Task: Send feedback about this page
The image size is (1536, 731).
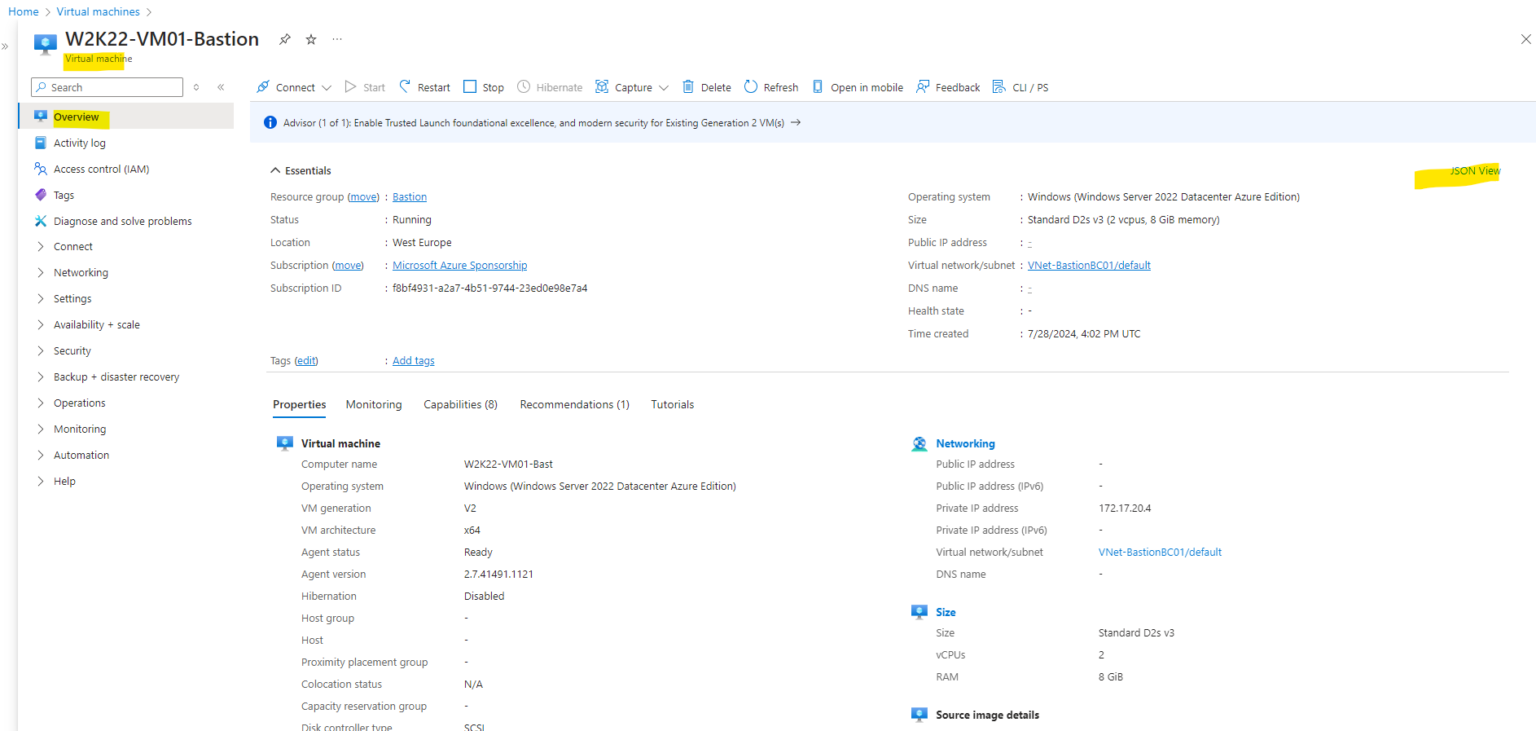Action: click(947, 87)
